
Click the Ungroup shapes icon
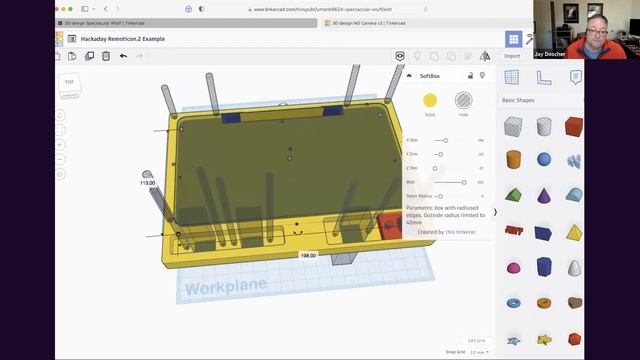tap(451, 56)
